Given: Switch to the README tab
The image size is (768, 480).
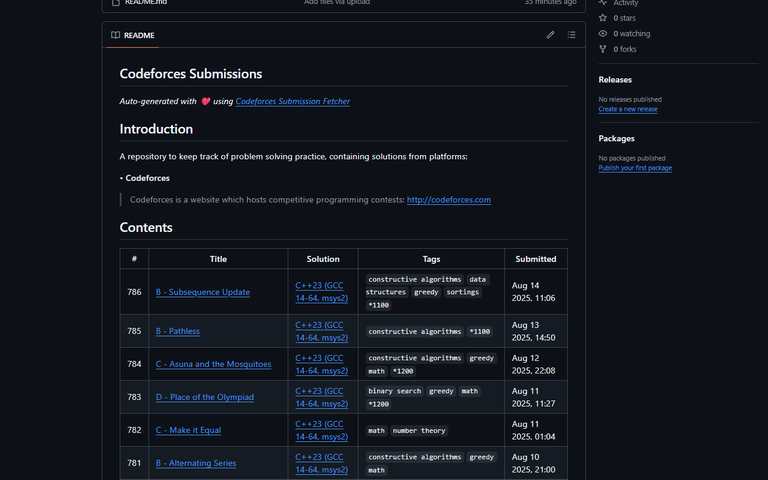Looking at the screenshot, I should click(x=133, y=35).
